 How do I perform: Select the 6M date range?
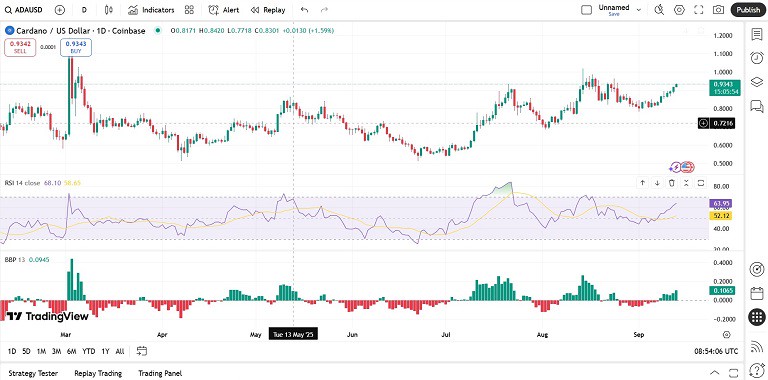click(72, 351)
